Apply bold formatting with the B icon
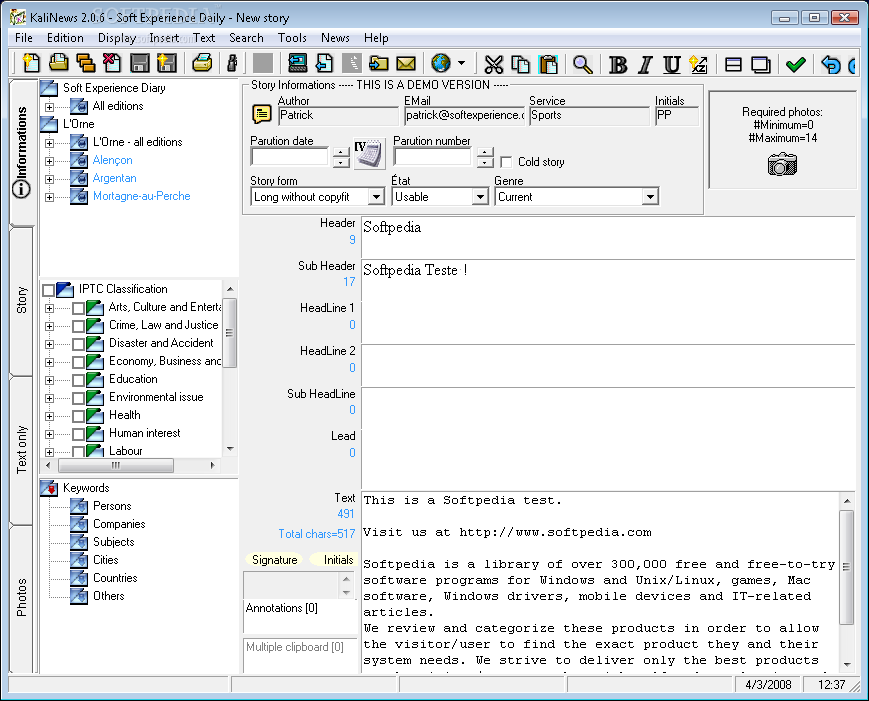 tap(618, 64)
